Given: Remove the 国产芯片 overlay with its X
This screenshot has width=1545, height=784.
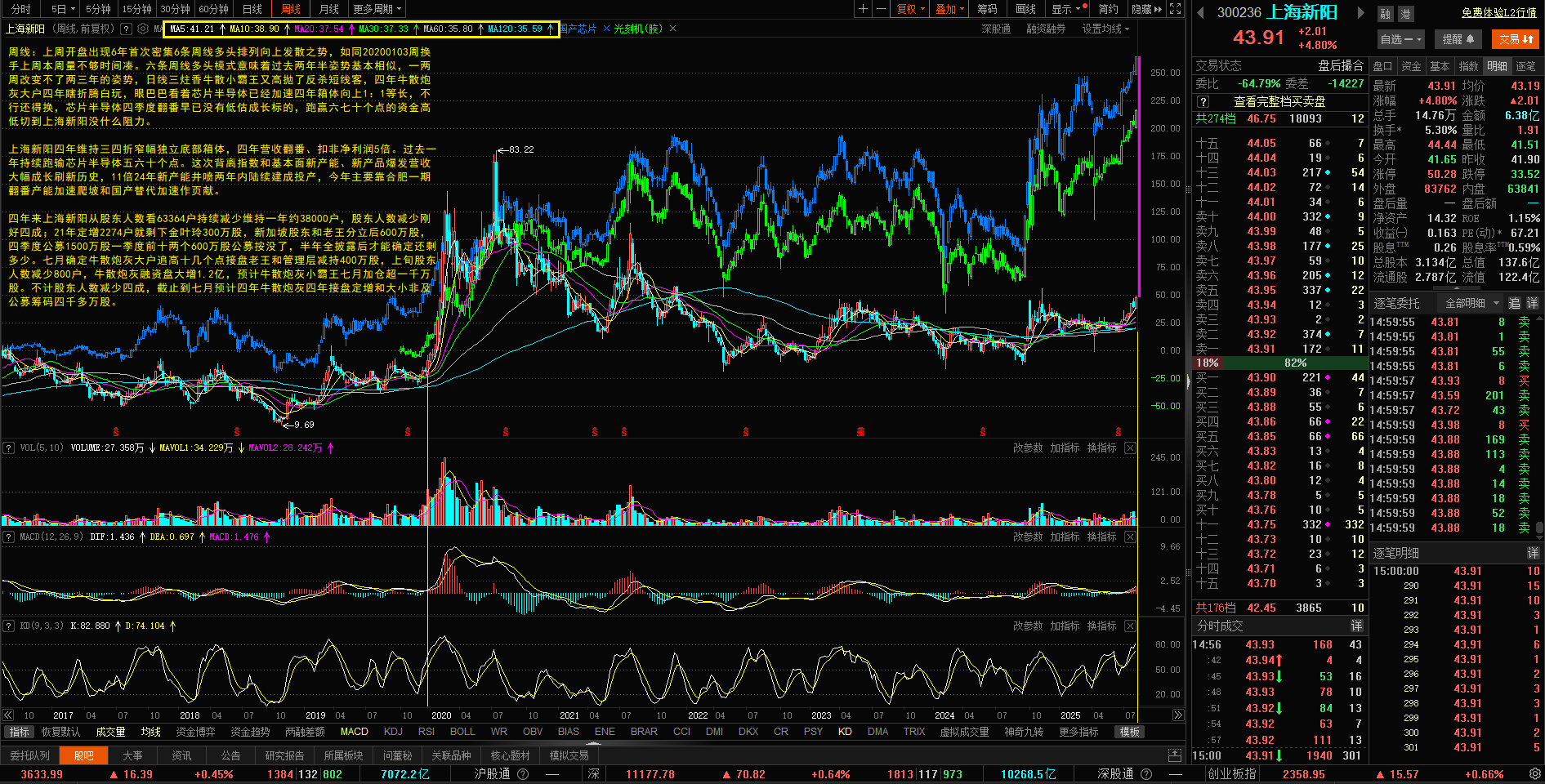Looking at the screenshot, I should (606, 29).
